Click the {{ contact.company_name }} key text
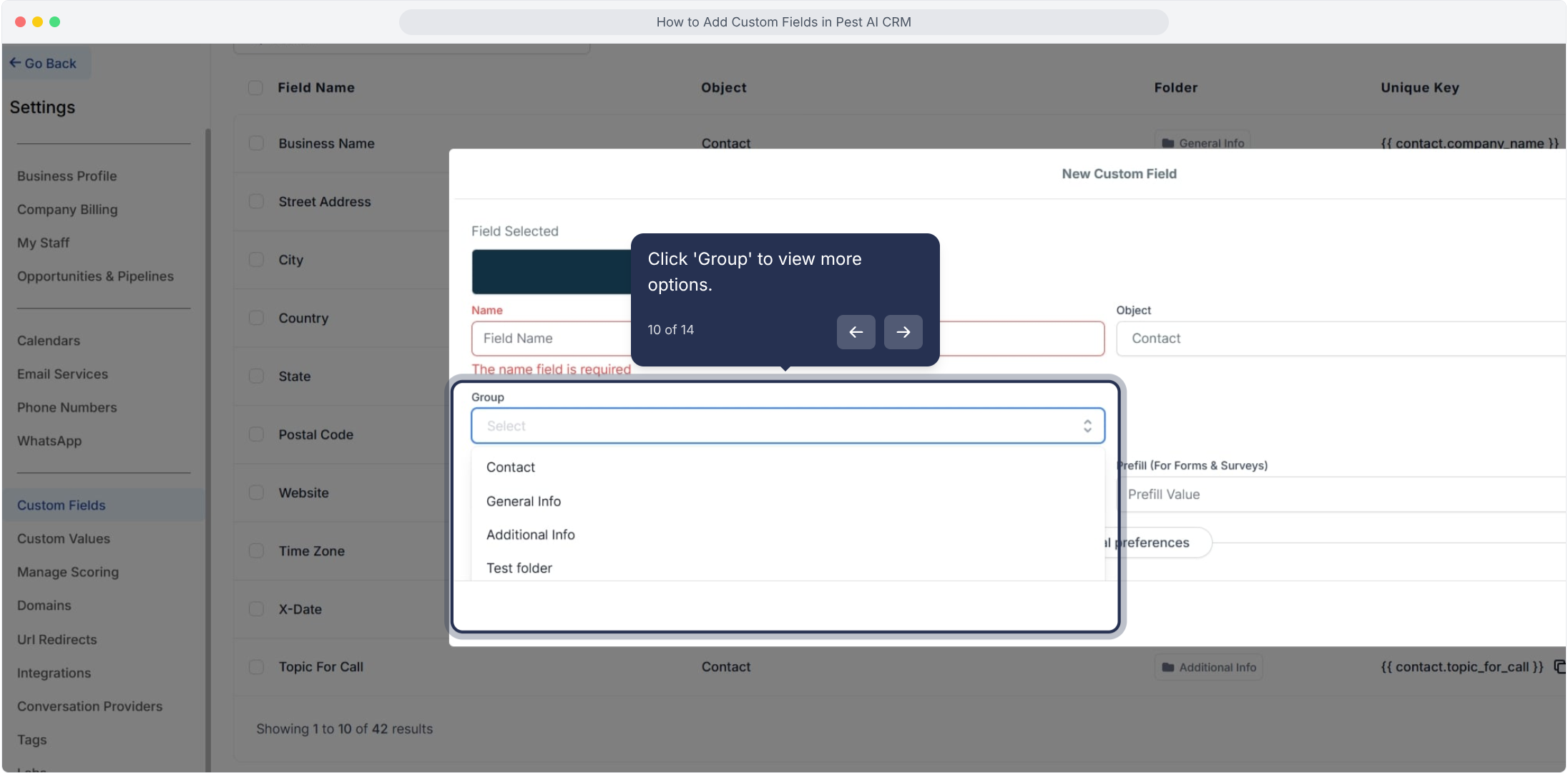The height and width of the screenshot is (773, 1568). tap(1470, 143)
